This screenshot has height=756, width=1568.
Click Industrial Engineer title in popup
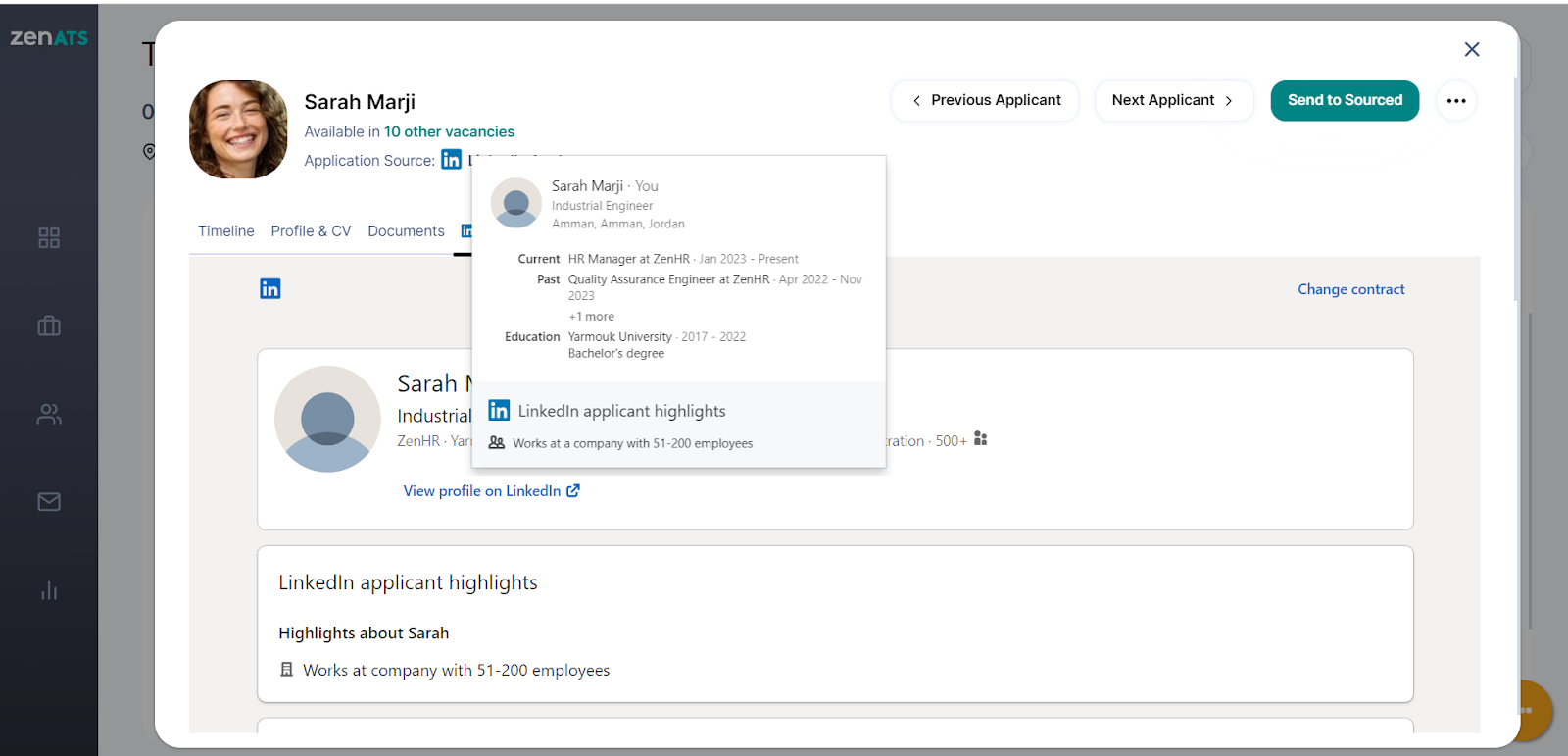tap(602, 206)
